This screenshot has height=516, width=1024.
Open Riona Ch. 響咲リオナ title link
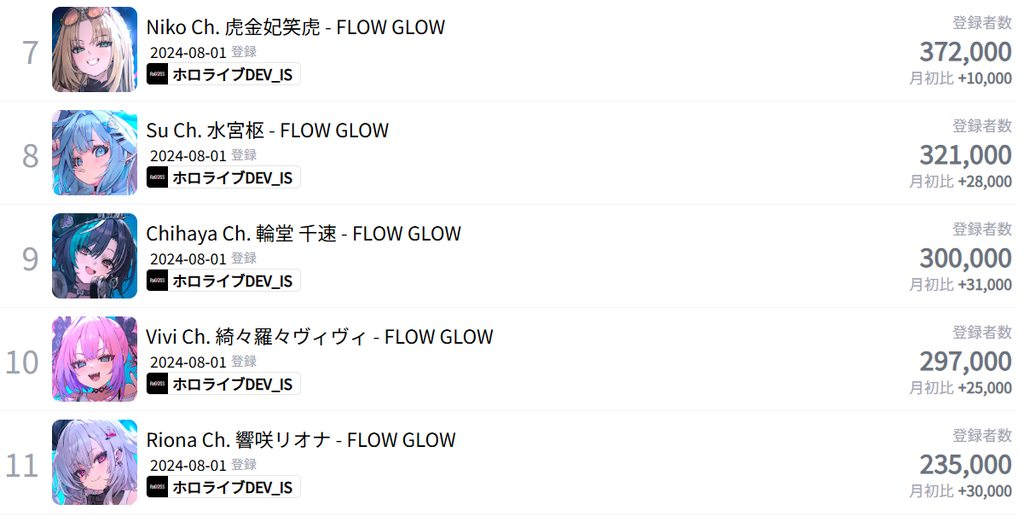(300, 439)
